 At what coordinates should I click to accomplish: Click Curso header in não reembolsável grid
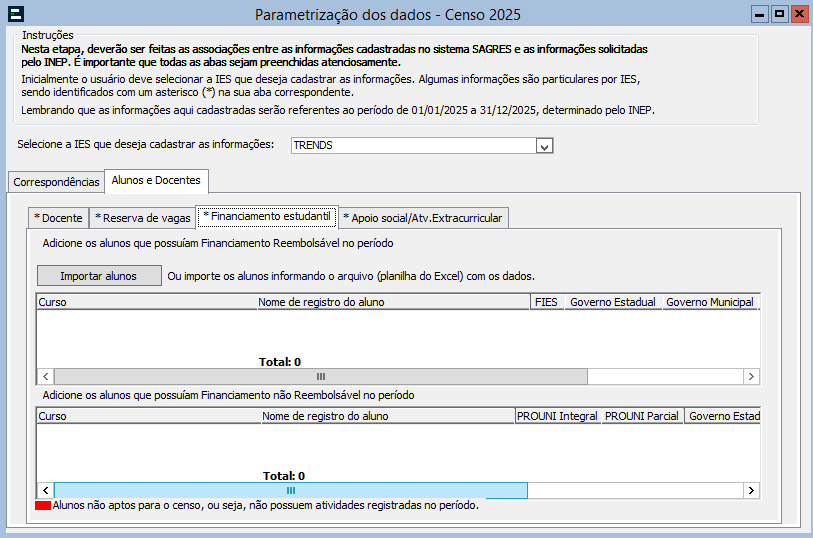pyautogui.click(x=149, y=416)
